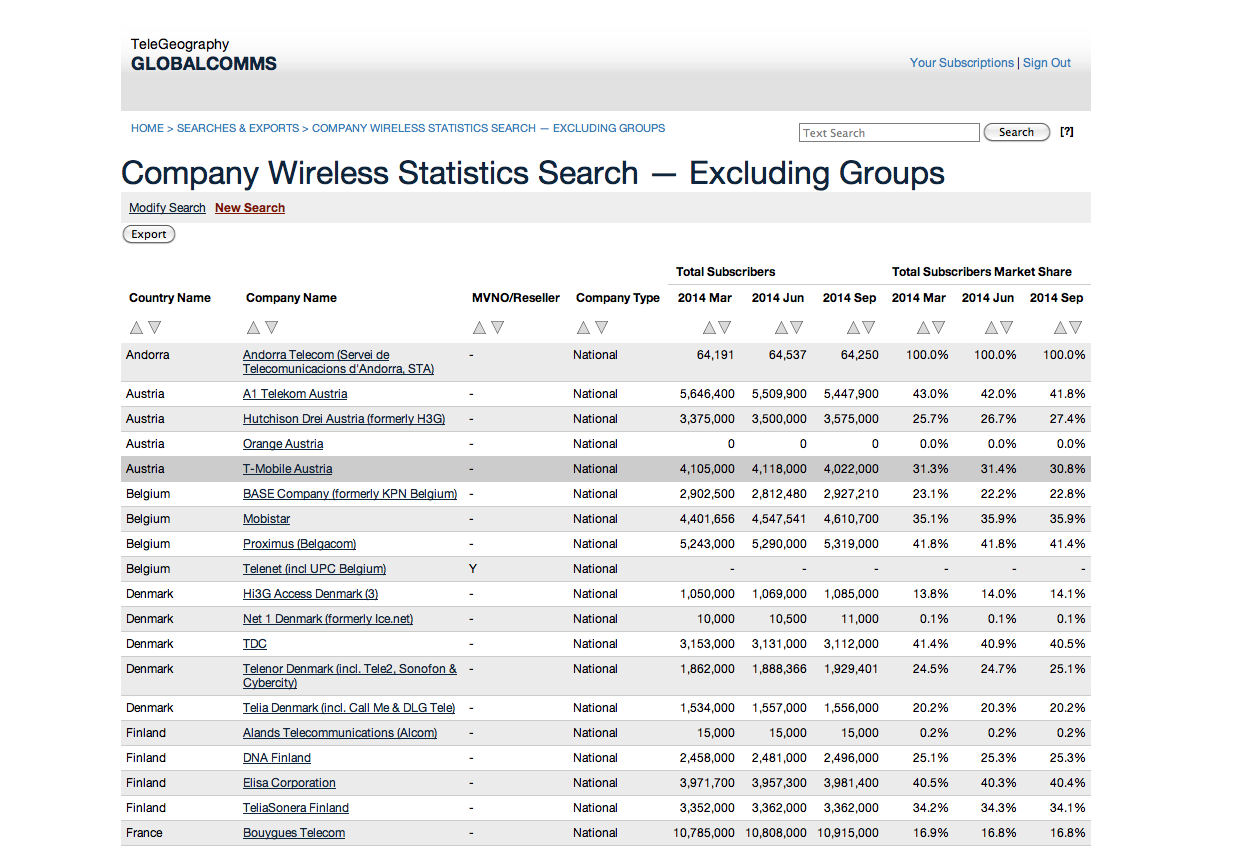Open Orange Austria link

click(x=283, y=444)
